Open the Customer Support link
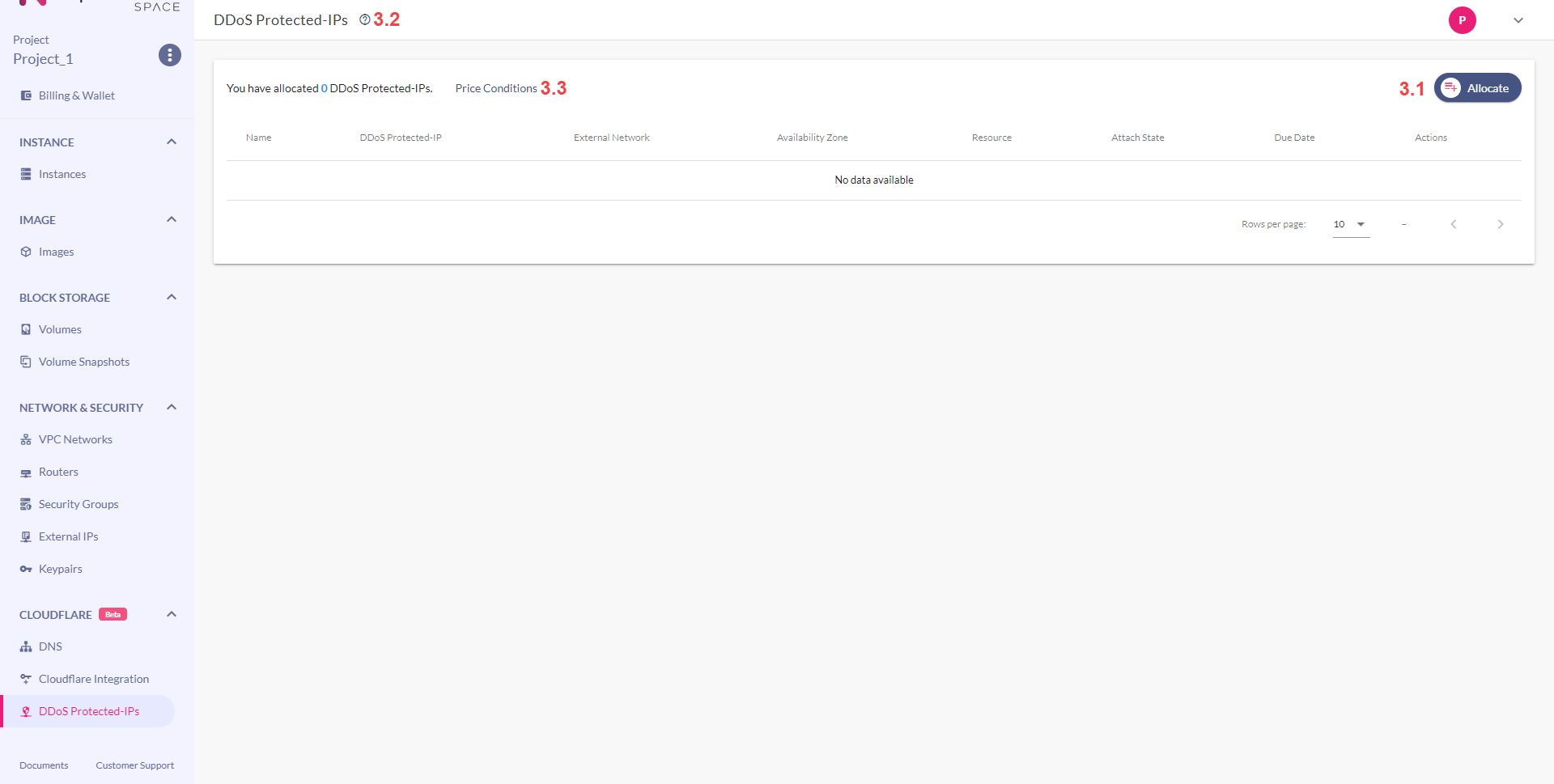This screenshot has height=784, width=1554. coord(134,765)
